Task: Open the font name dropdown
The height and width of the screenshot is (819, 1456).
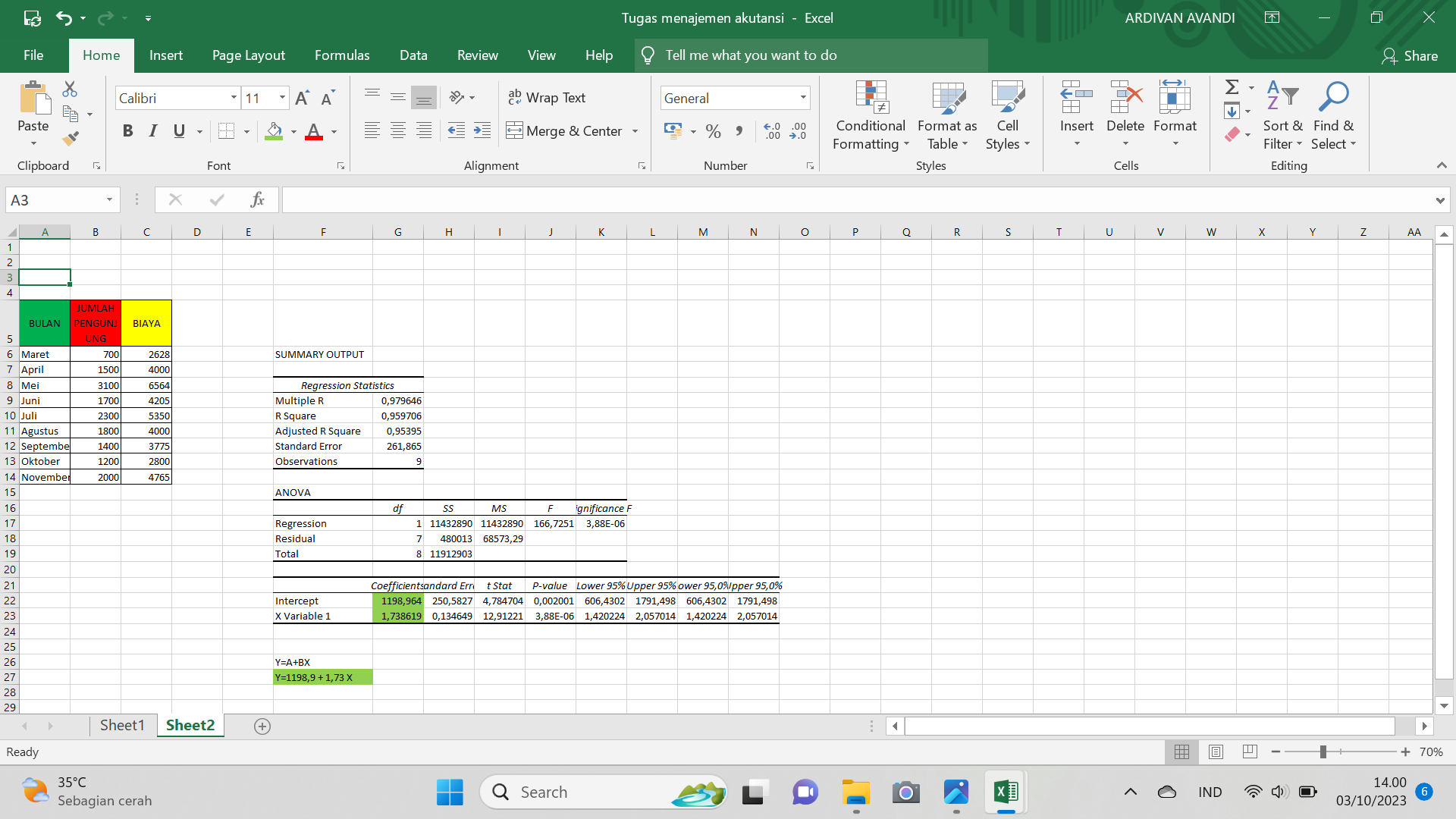Action: point(234,98)
